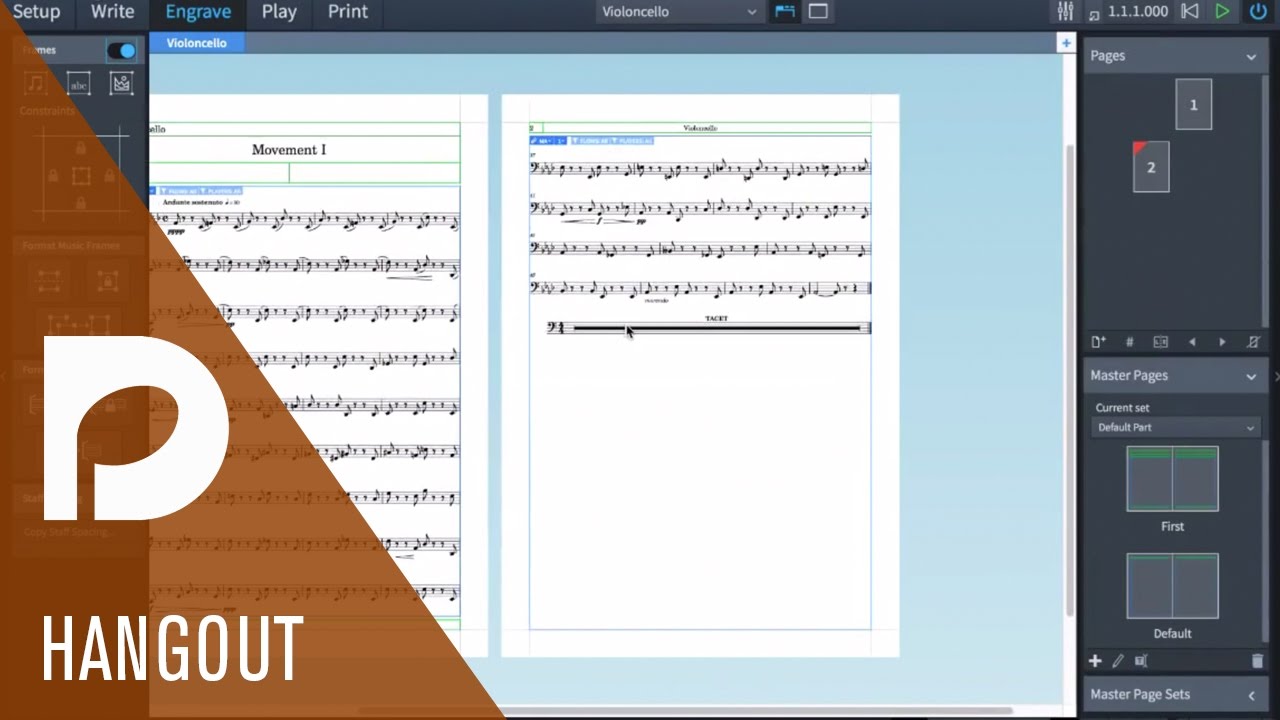Click the Insert Page Number Change icon
This screenshot has height=720, width=1280.
click(1130, 342)
